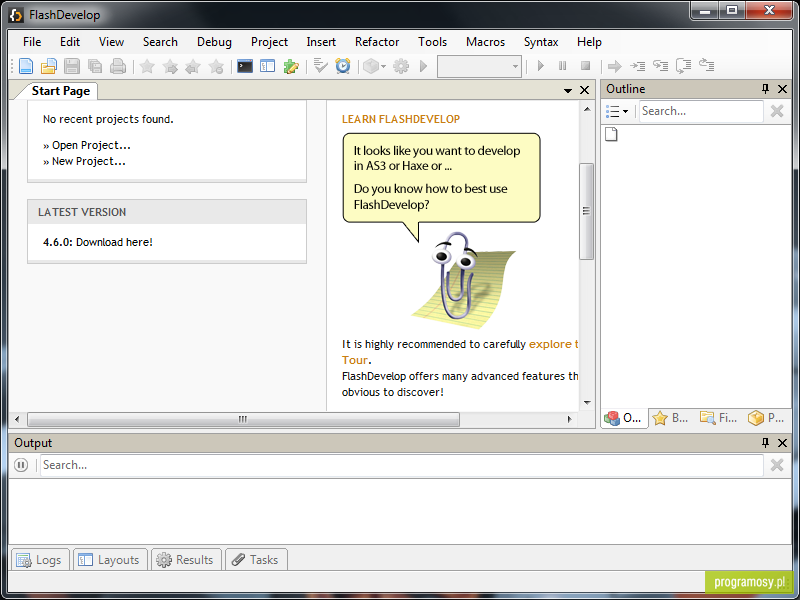
Task: Open the Macros menu
Action: click(x=485, y=42)
